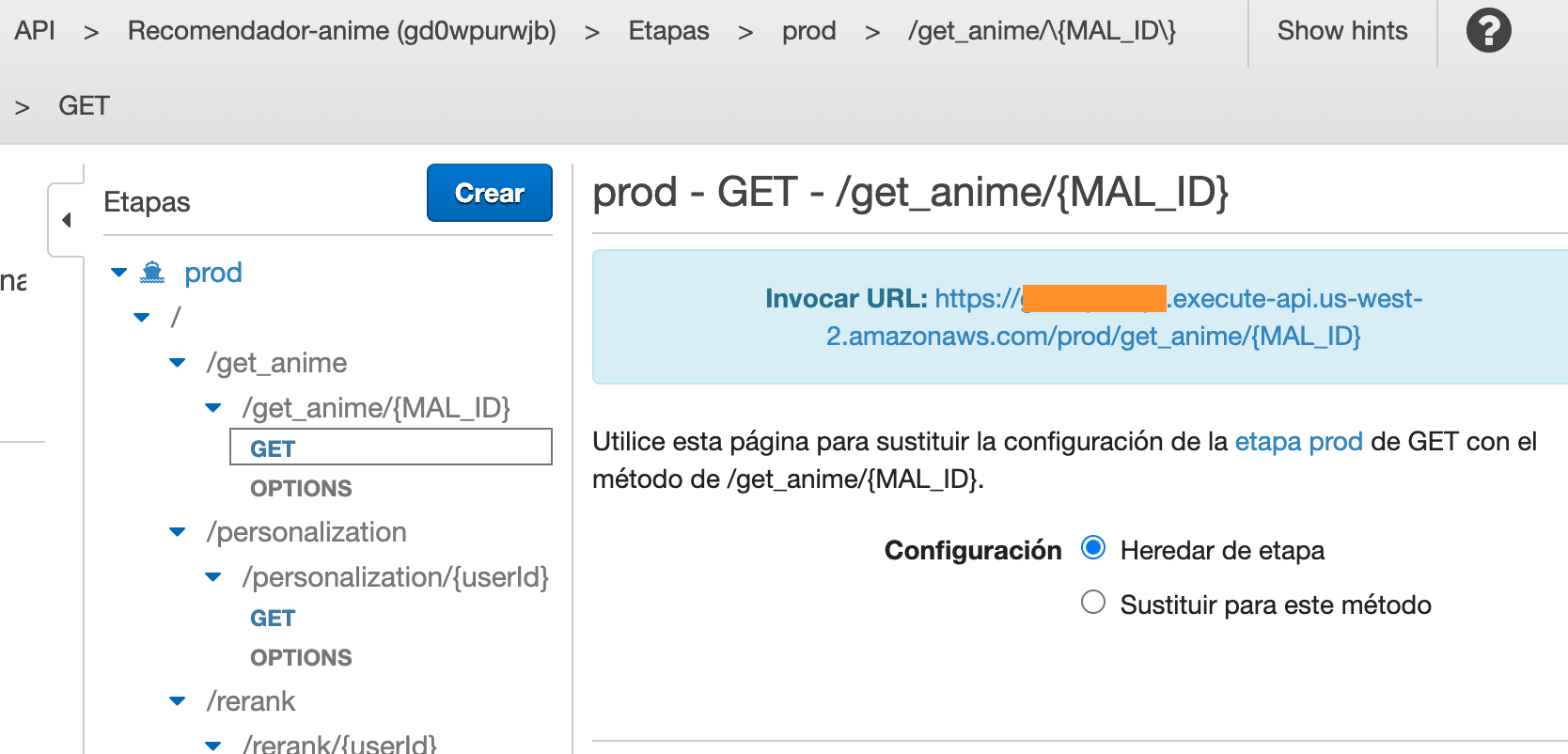Collapse the root slash resource node
This screenshot has width=1568, height=754.
[142, 318]
